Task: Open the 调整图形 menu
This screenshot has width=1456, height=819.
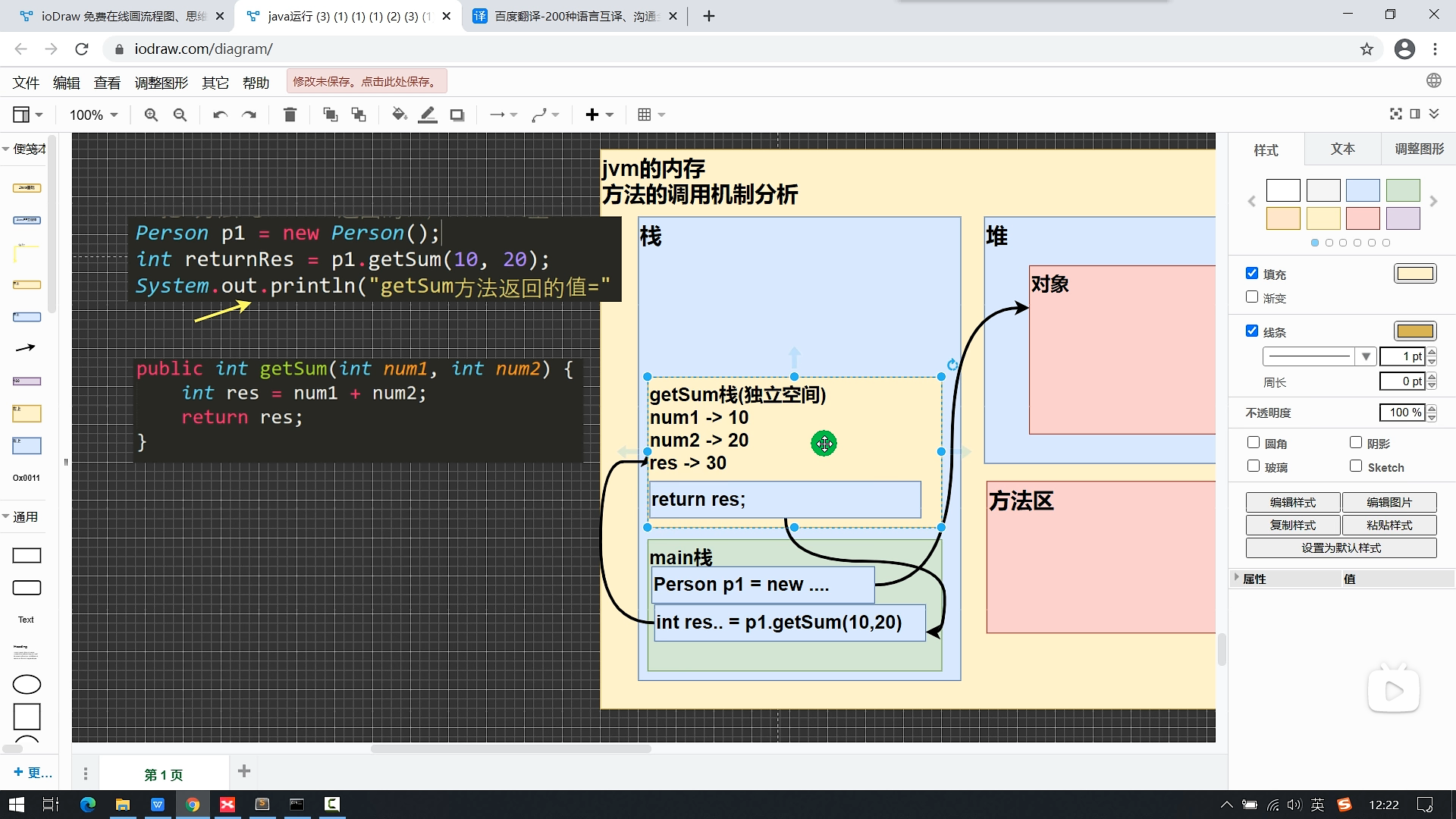Action: pos(161,83)
